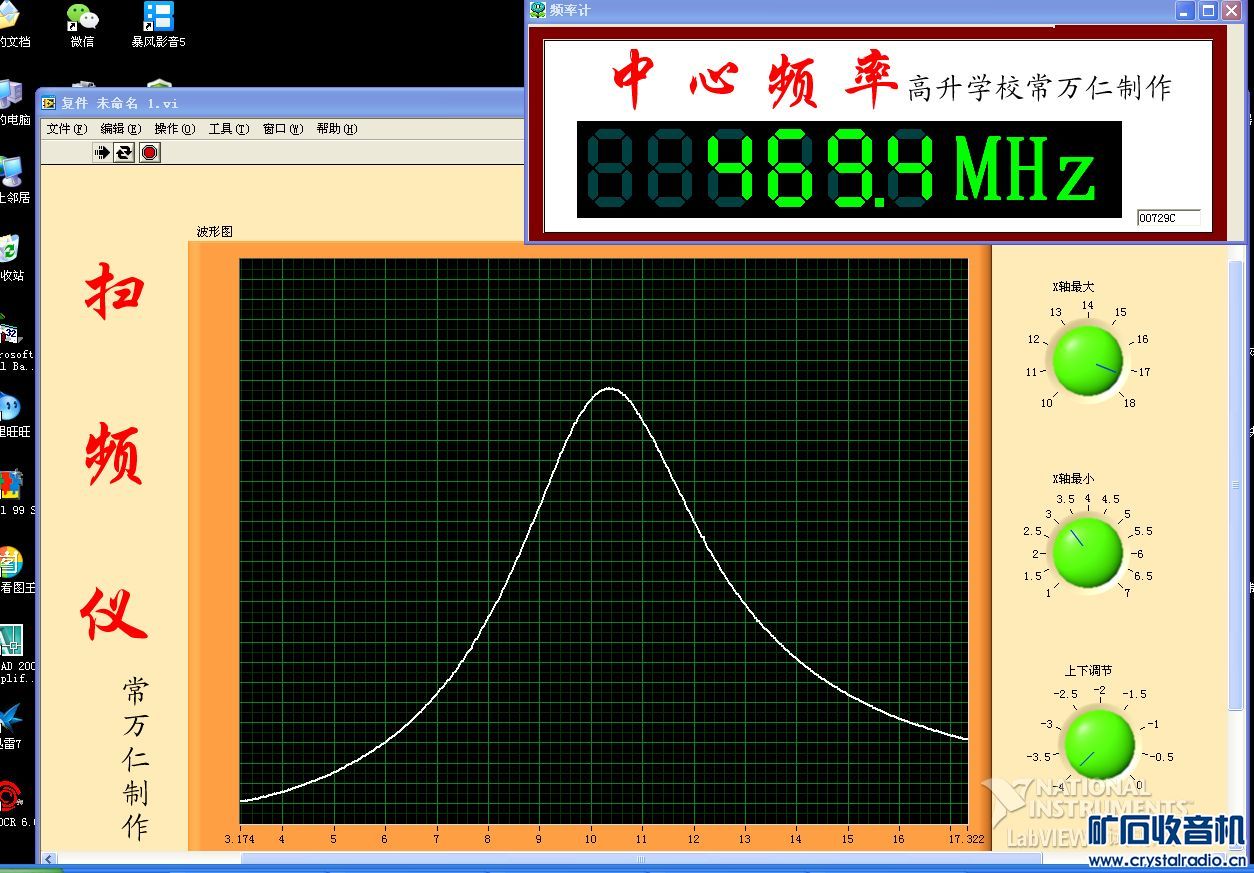Click the green frequency digit display

click(849, 169)
